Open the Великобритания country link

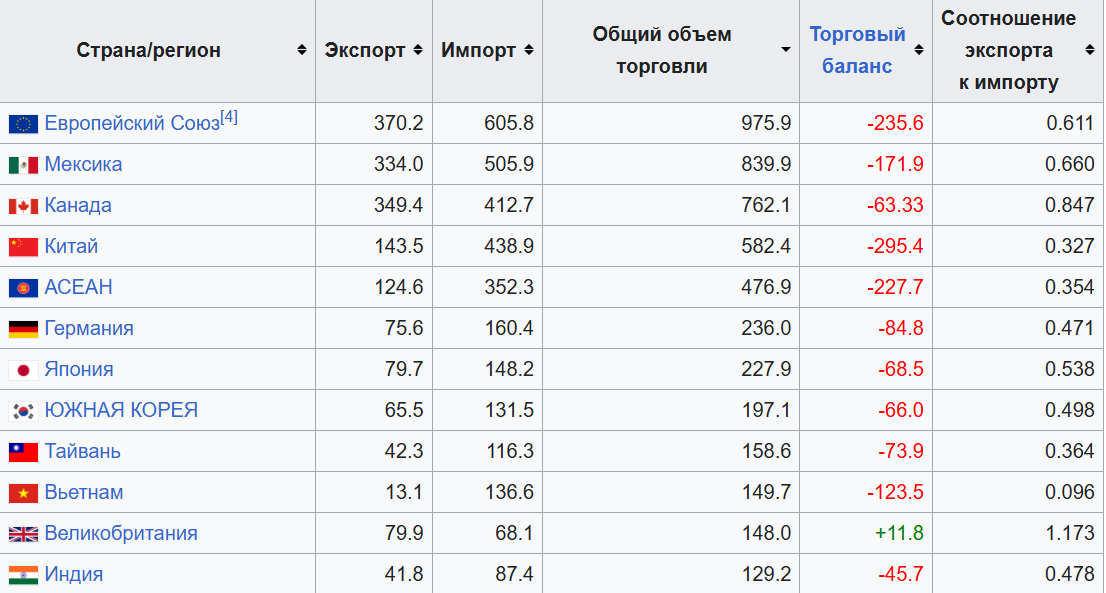point(120,533)
